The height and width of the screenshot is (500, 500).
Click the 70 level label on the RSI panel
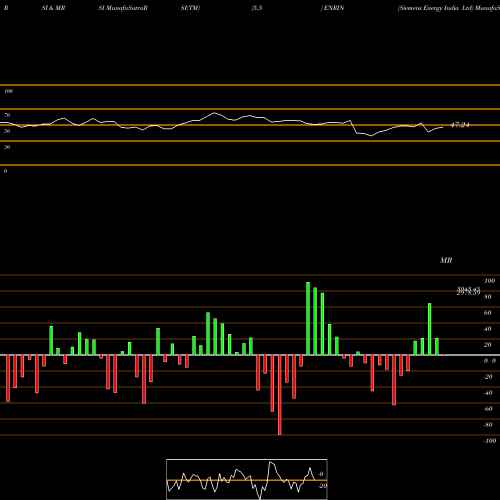pyautogui.click(x=7, y=115)
